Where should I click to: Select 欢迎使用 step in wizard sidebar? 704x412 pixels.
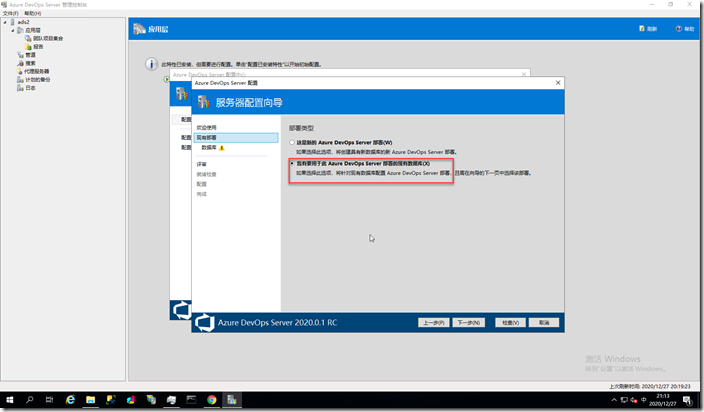pyautogui.click(x=206, y=127)
